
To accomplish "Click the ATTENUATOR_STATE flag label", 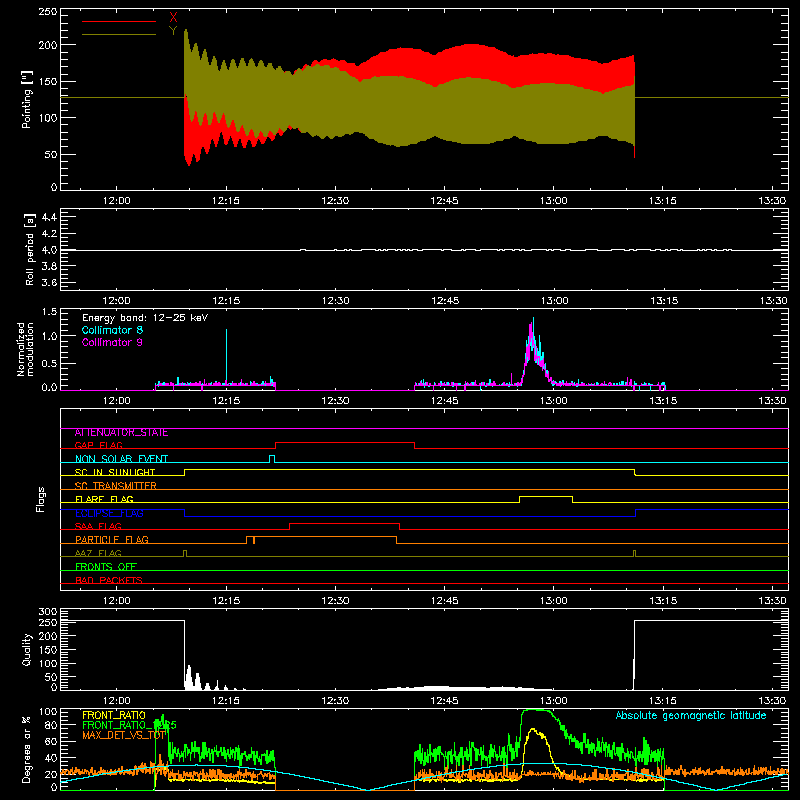I will (121, 433).
